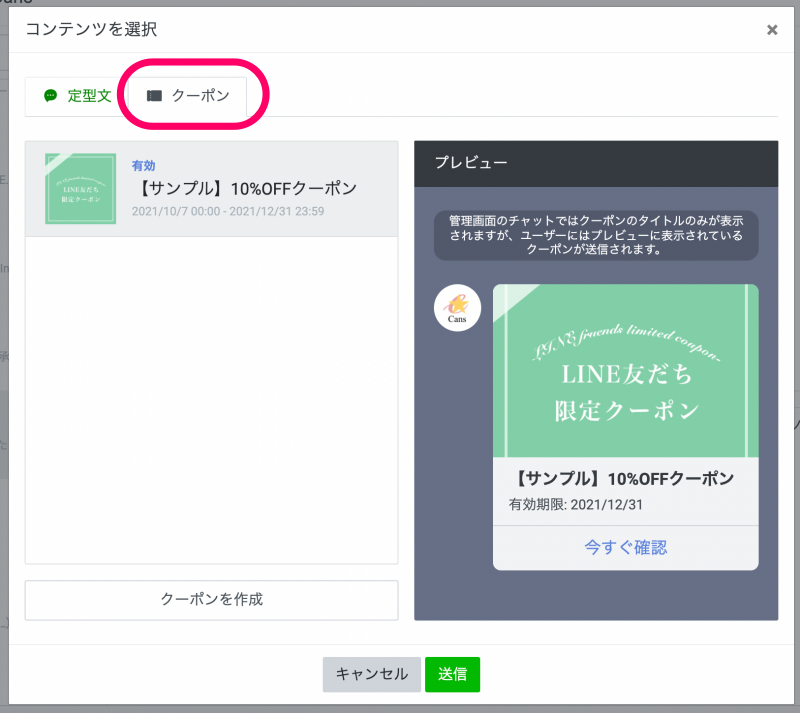Image resolution: width=800 pixels, height=713 pixels.
Task: Click the empty area below coupon list
Action: coord(211,400)
